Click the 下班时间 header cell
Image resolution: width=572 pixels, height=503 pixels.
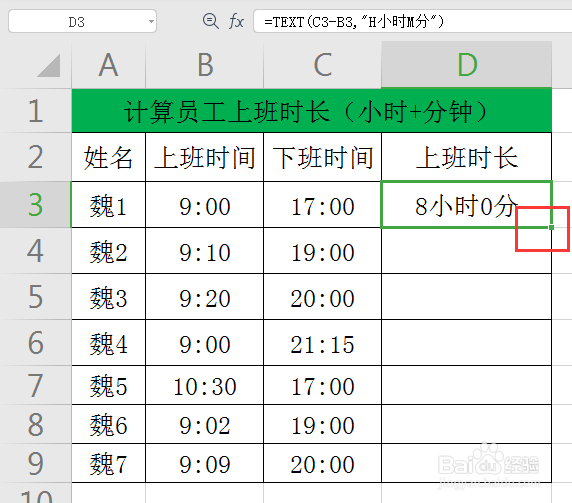(x=322, y=157)
